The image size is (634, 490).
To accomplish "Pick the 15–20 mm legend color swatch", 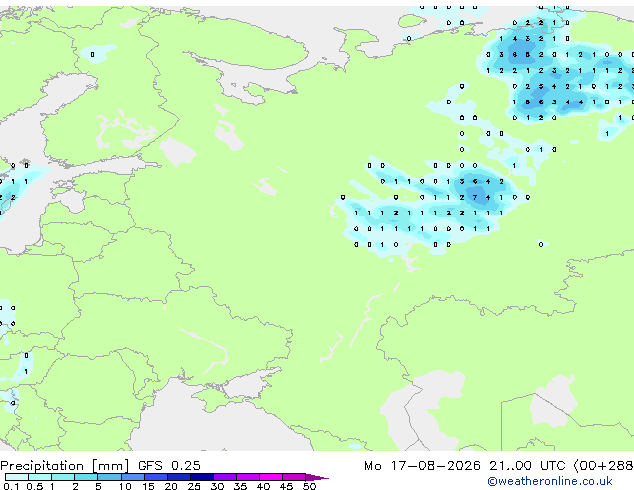I will (156, 477).
